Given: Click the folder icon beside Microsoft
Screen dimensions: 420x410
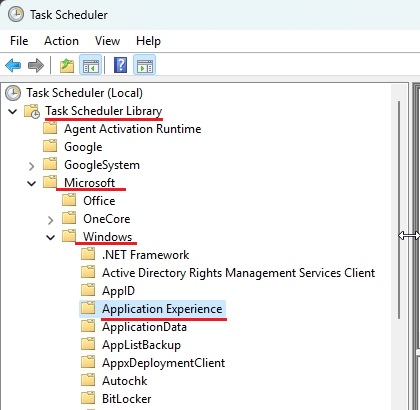Looking at the screenshot, I should point(50,182).
